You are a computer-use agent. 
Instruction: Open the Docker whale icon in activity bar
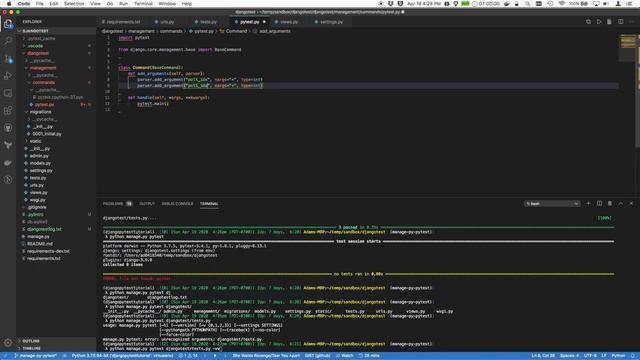(8, 162)
